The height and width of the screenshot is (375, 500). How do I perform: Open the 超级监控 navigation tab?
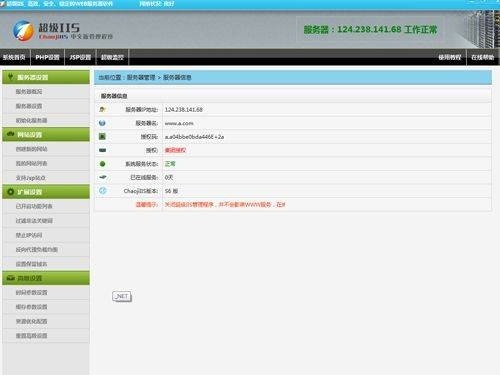pos(112,57)
